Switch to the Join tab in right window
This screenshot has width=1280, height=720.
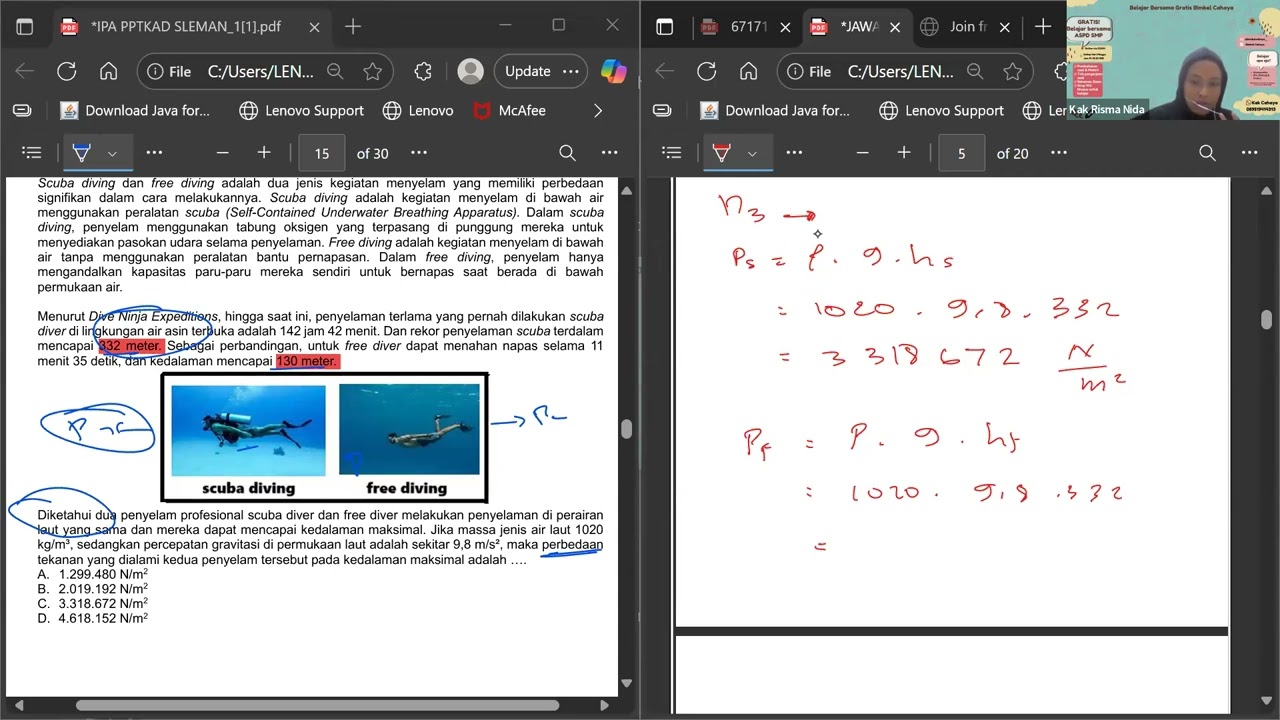click(x=965, y=27)
